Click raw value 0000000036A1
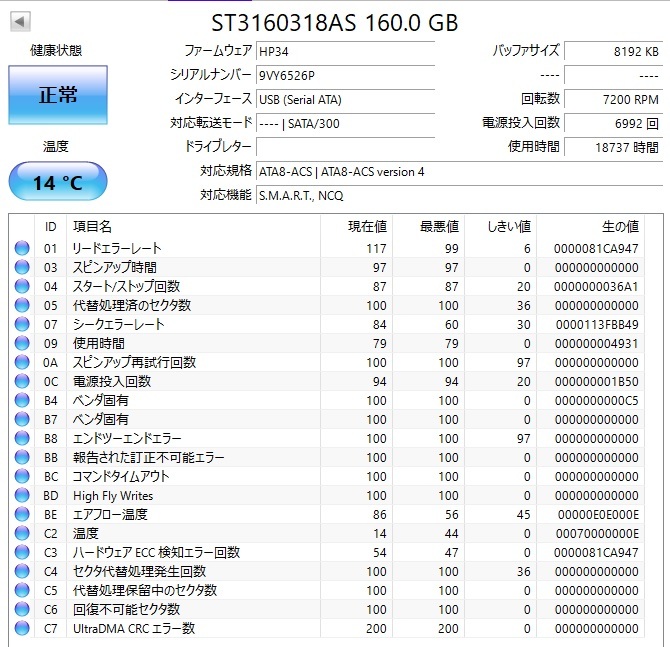 596,287
